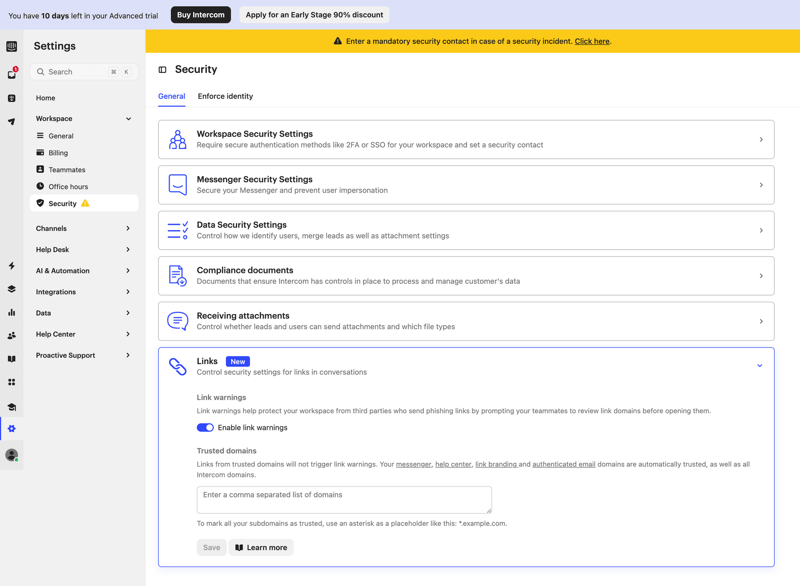Image resolution: width=800 pixels, height=586 pixels.
Task: Open the link branding hyperlink
Action: (495, 464)
